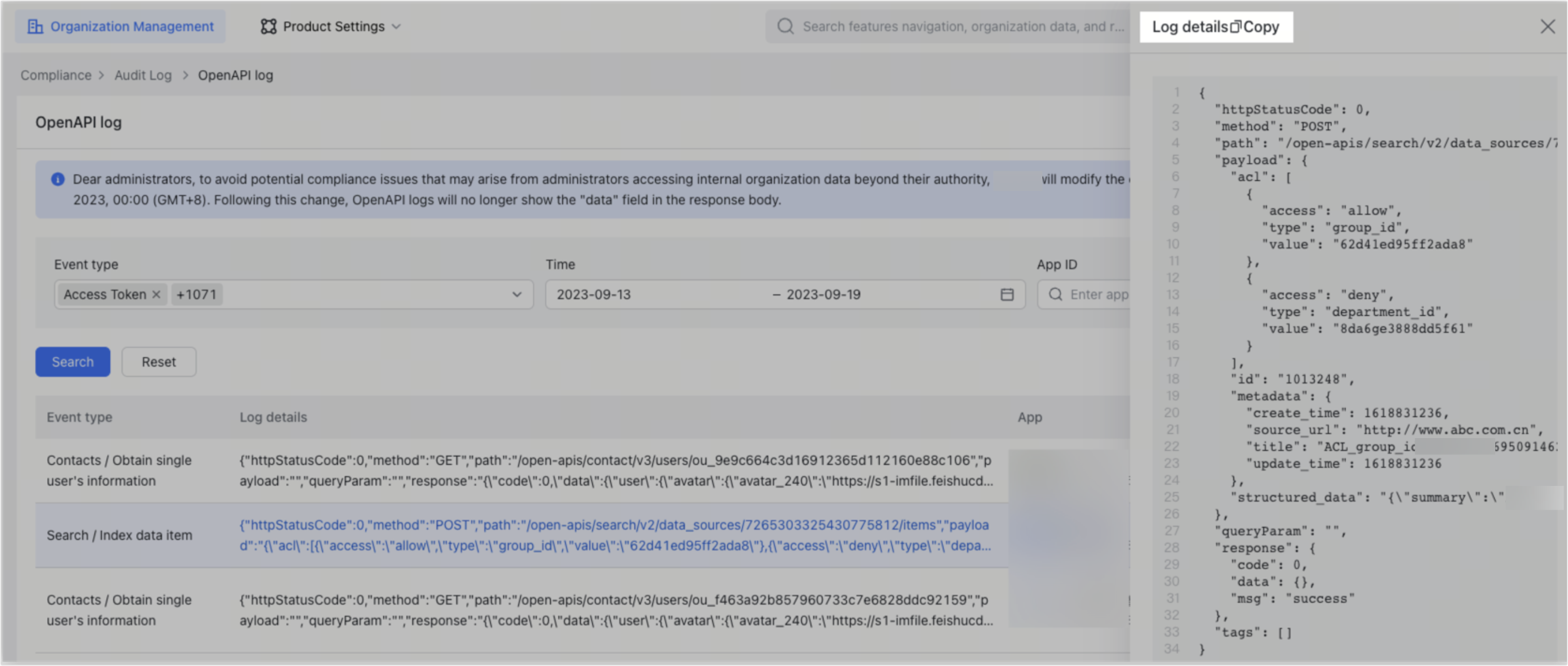The image size is (1568, 666).
Task: Click the info icon in the compliance notice banner
Action: (x=58, y=179)
